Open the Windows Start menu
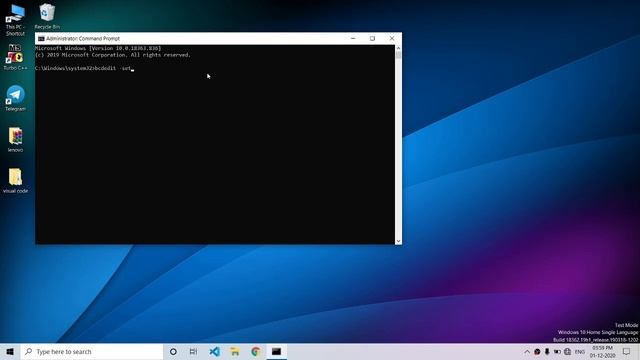Viewport: 640px width, 360px height. [10, 351]
